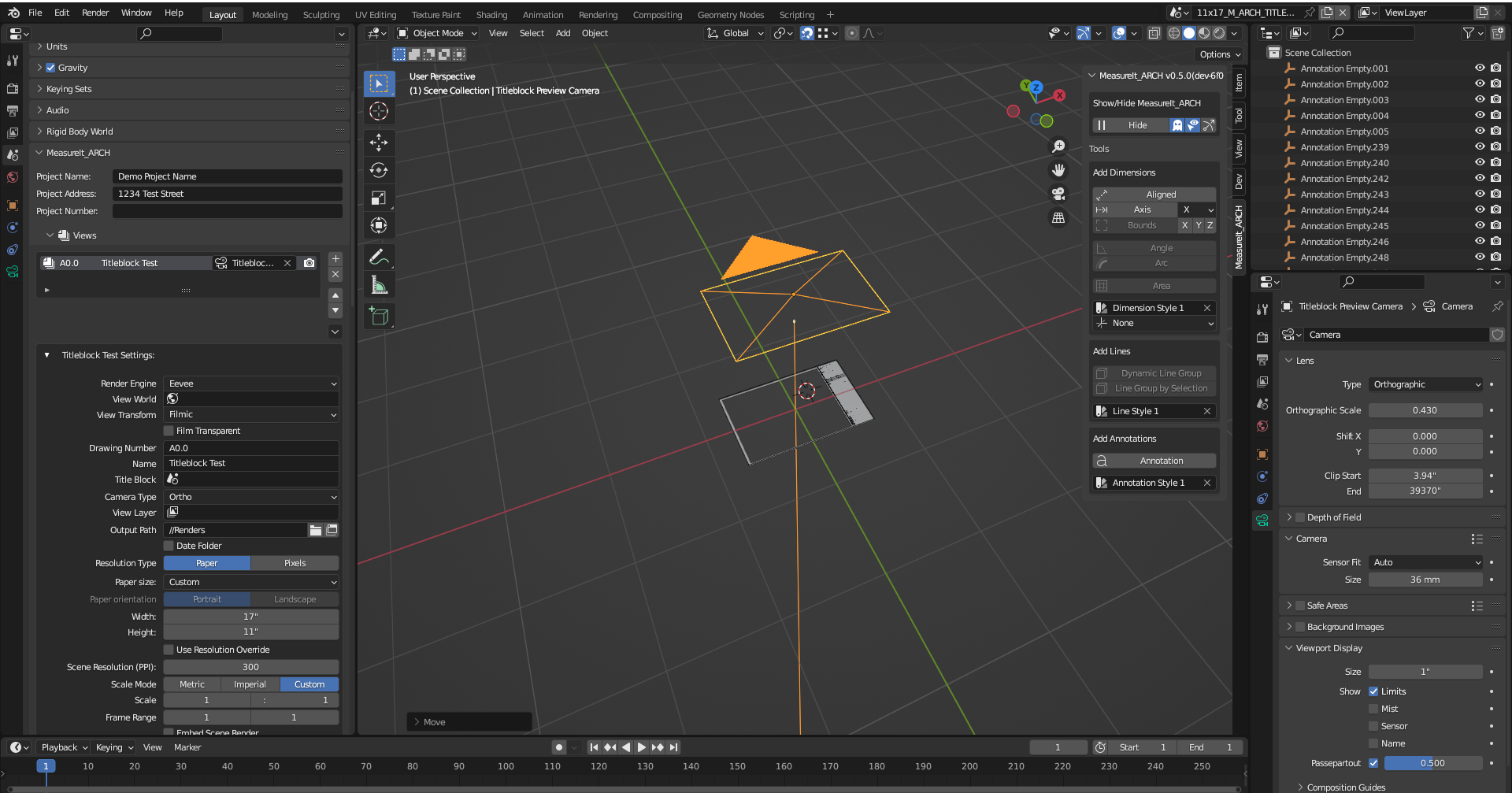Enable snapping magnet icon
1512x793 pixels.
807,33
